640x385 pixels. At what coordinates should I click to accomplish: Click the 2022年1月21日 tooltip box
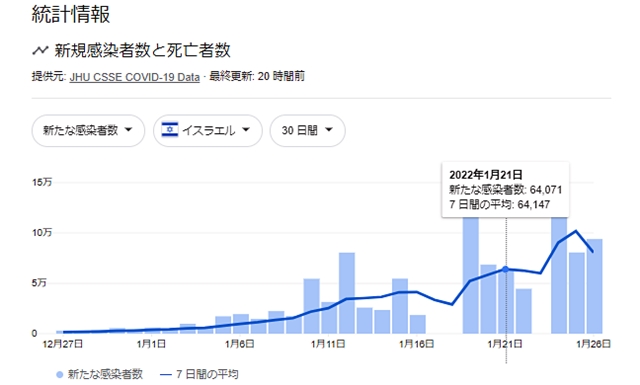click(x=505, y=189)
